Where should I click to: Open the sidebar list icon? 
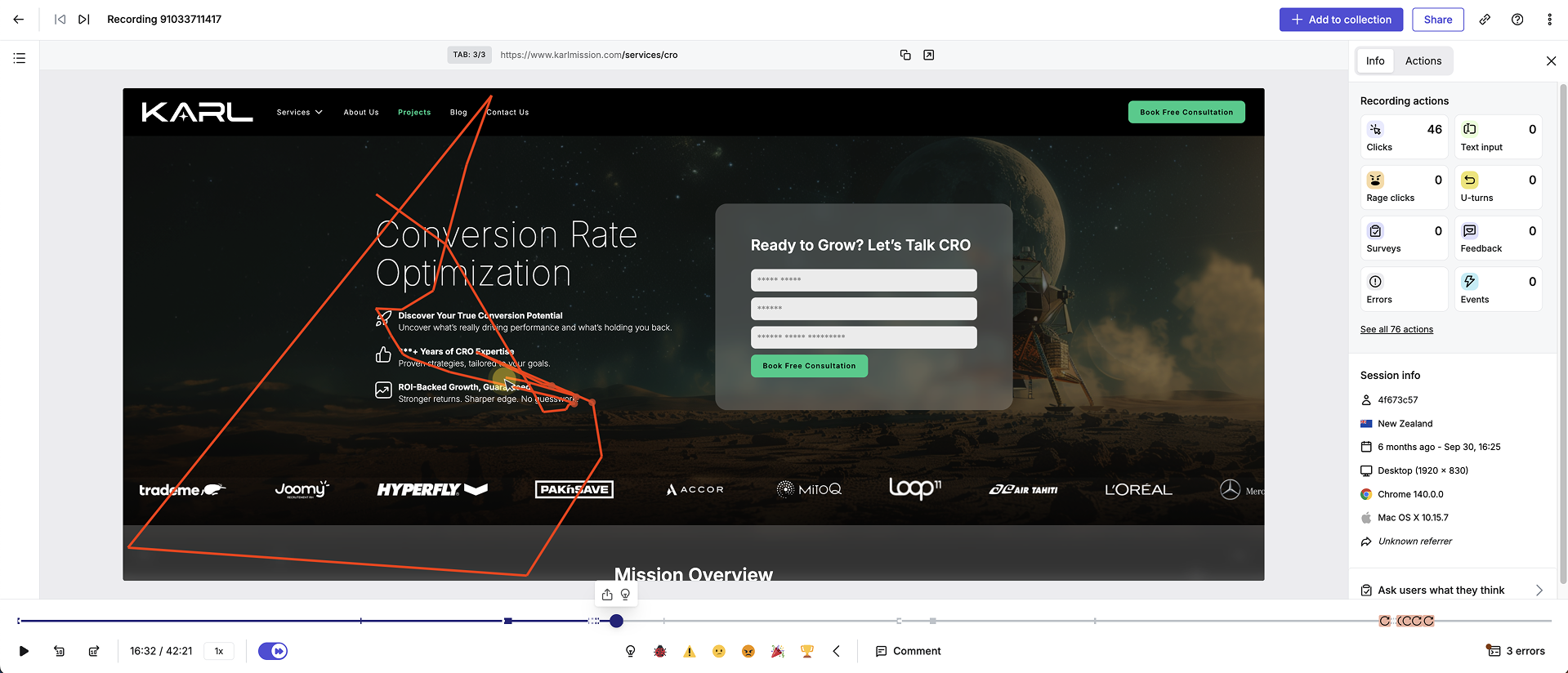click(20, 58)
